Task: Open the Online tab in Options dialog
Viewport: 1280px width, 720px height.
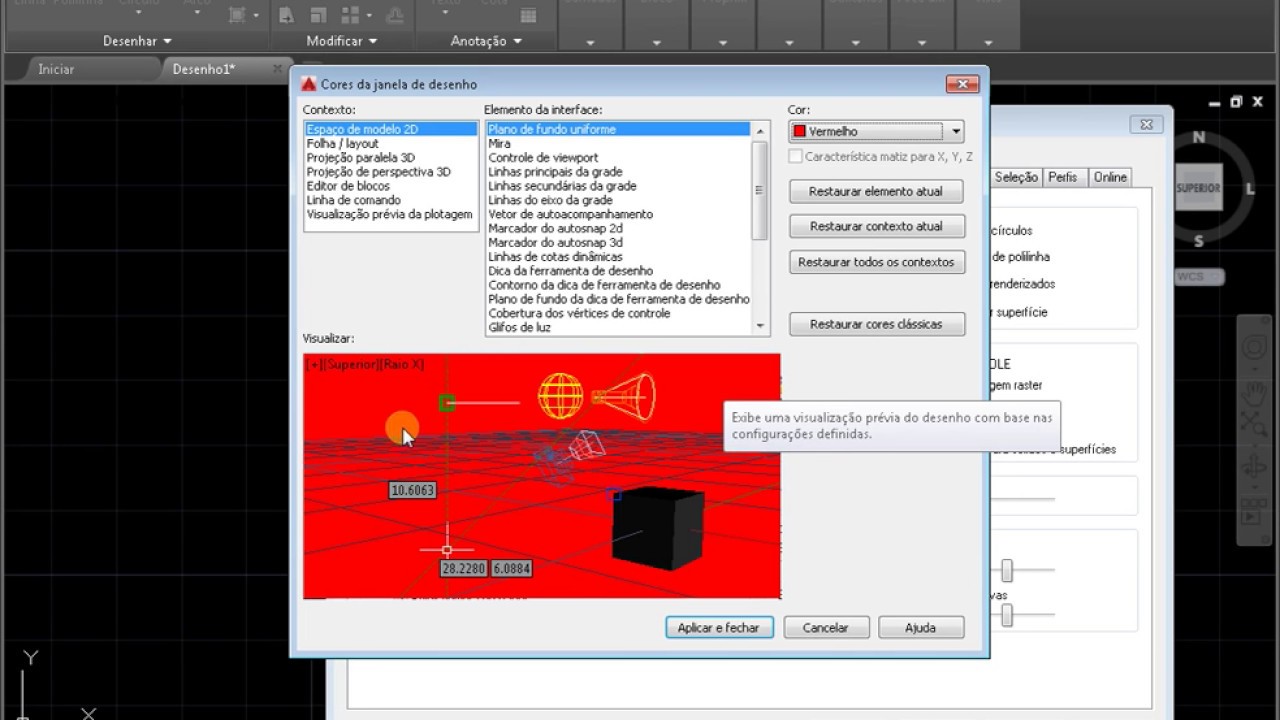Action: pyautogui.click(x=1110, y=177)
